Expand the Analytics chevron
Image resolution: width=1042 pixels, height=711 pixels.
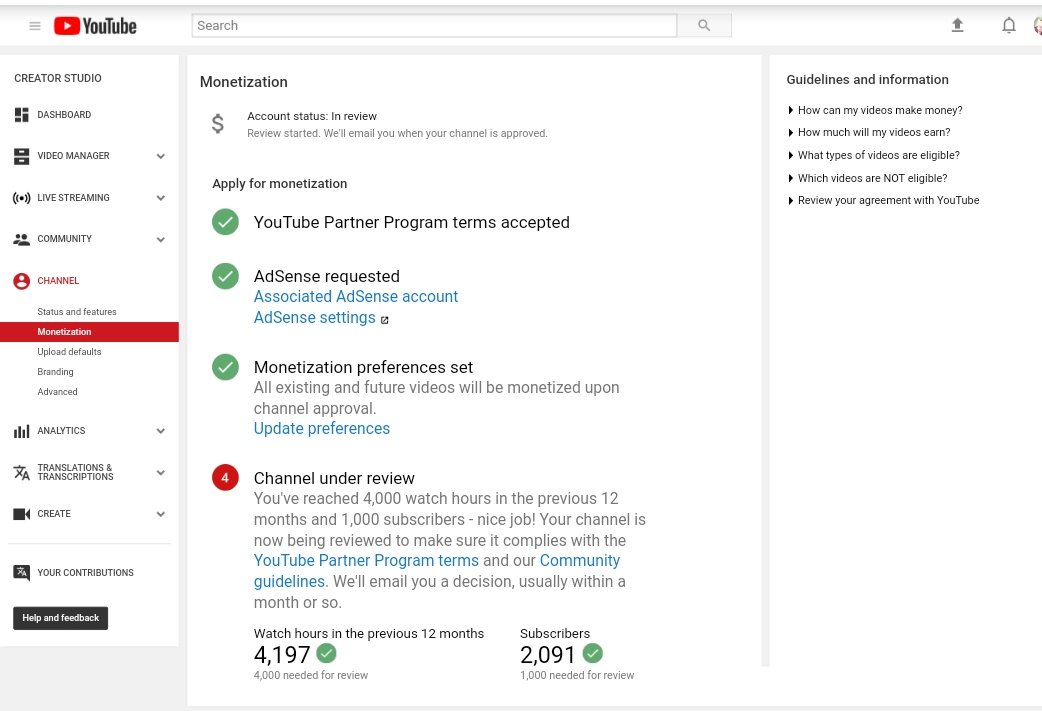160,431
